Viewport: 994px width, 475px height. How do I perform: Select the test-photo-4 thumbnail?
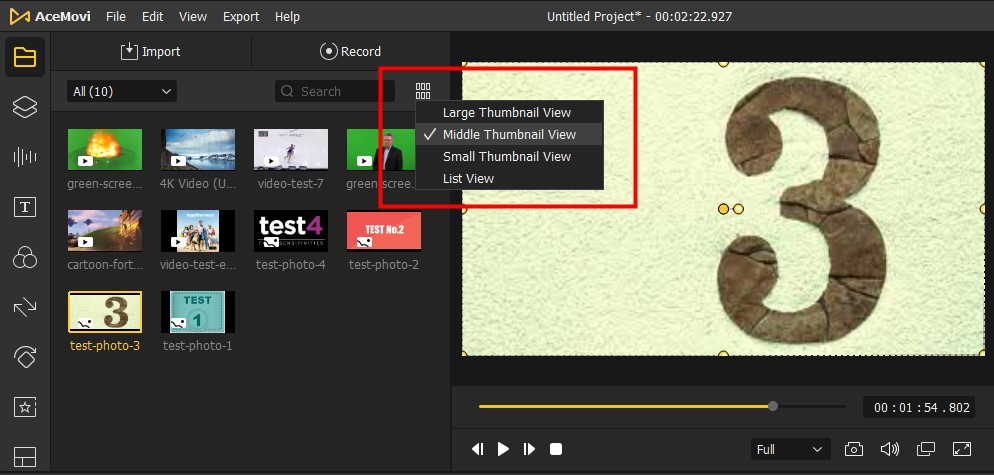click(x=291, y=230)
